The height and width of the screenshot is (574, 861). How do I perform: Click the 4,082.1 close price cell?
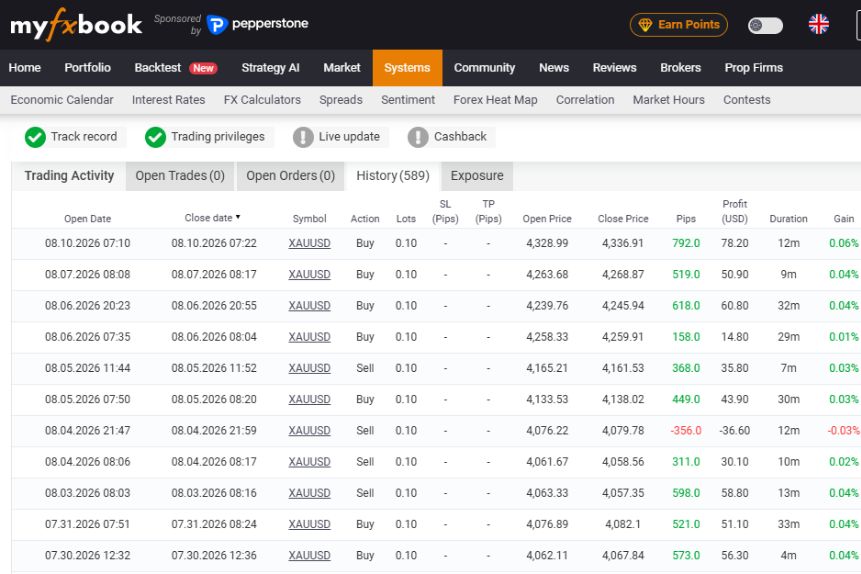tap(623, 525)
